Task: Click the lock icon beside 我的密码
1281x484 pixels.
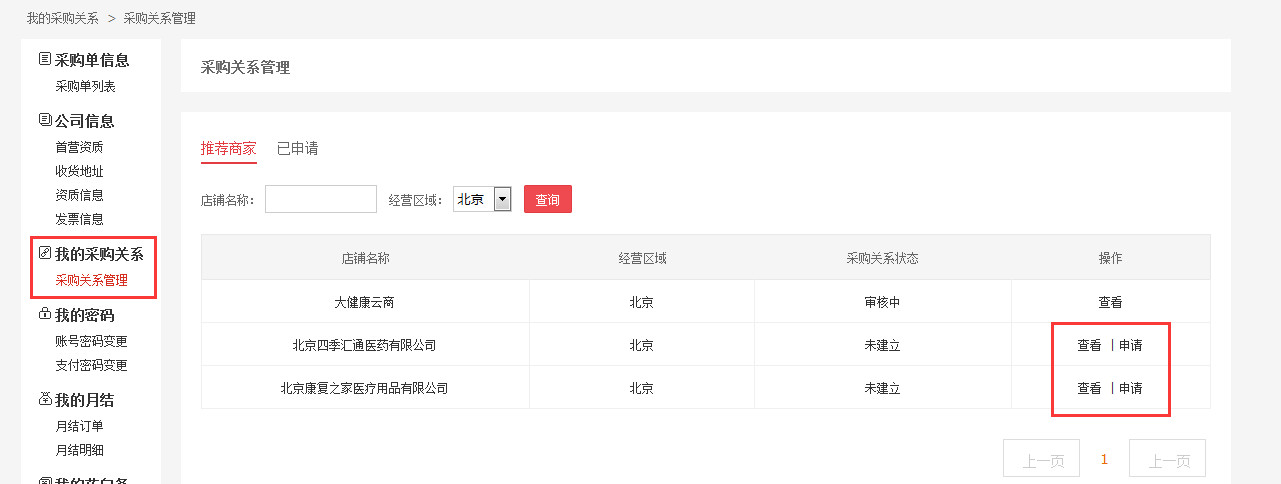Action: 45,315
